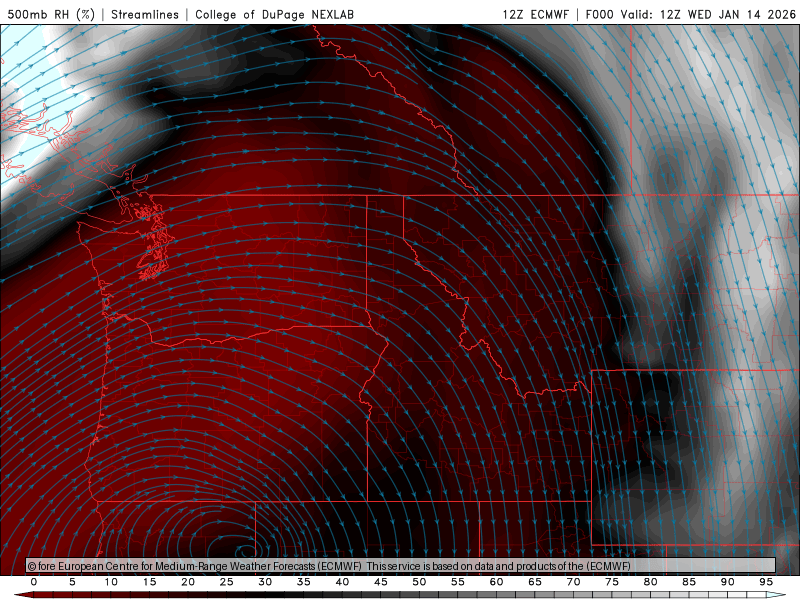Image resolution: width=800 pixels, height=600 pixels.
Task: Choose the "70" legend value
Action: tap(573, 582)
